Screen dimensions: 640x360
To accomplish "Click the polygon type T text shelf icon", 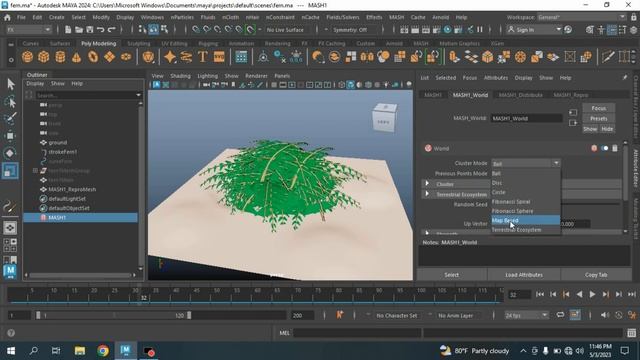I will point(202,57).
